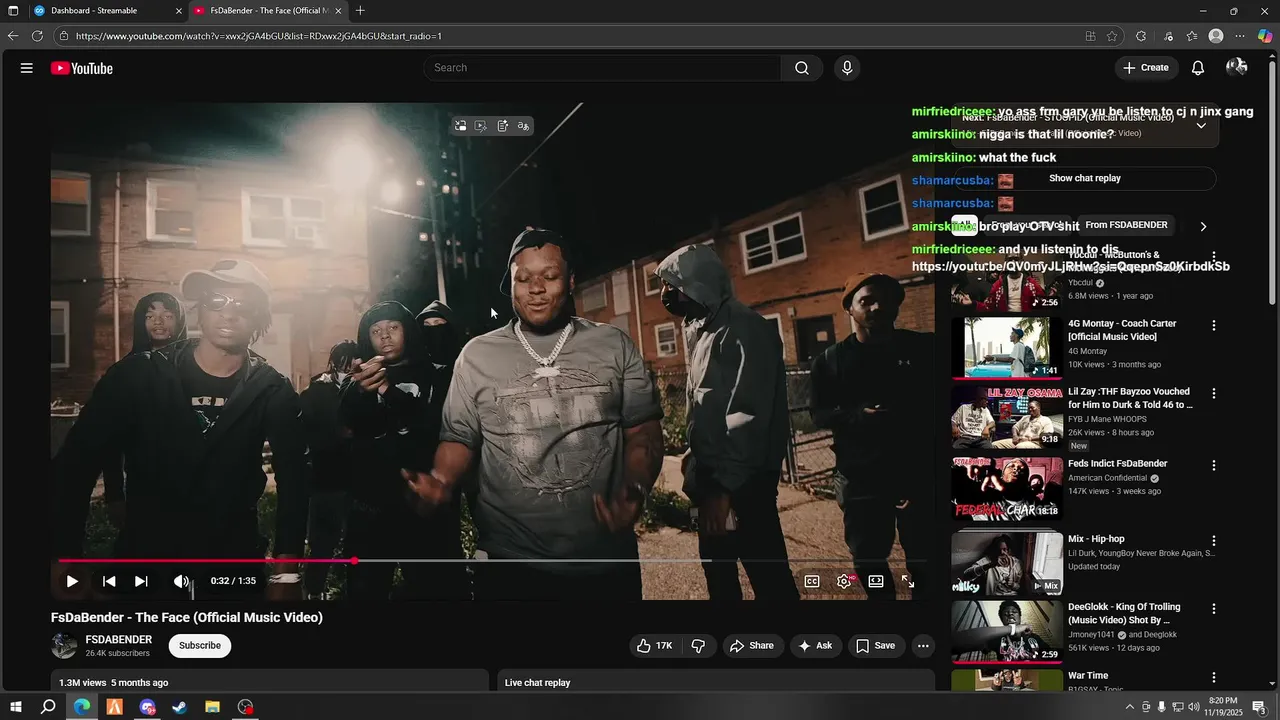
Task: Skip to the next video
Action: (141, 581)
